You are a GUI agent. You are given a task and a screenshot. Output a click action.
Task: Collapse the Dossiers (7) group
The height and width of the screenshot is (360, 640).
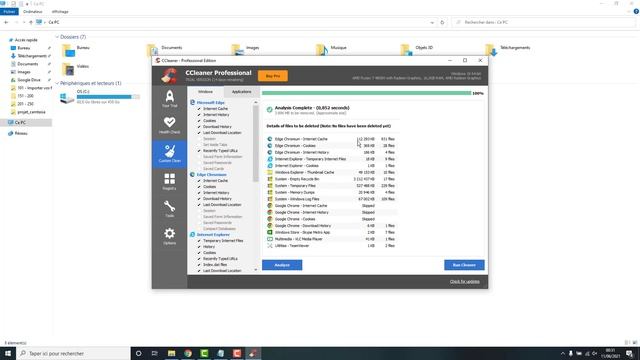click(x=57, y=37)
